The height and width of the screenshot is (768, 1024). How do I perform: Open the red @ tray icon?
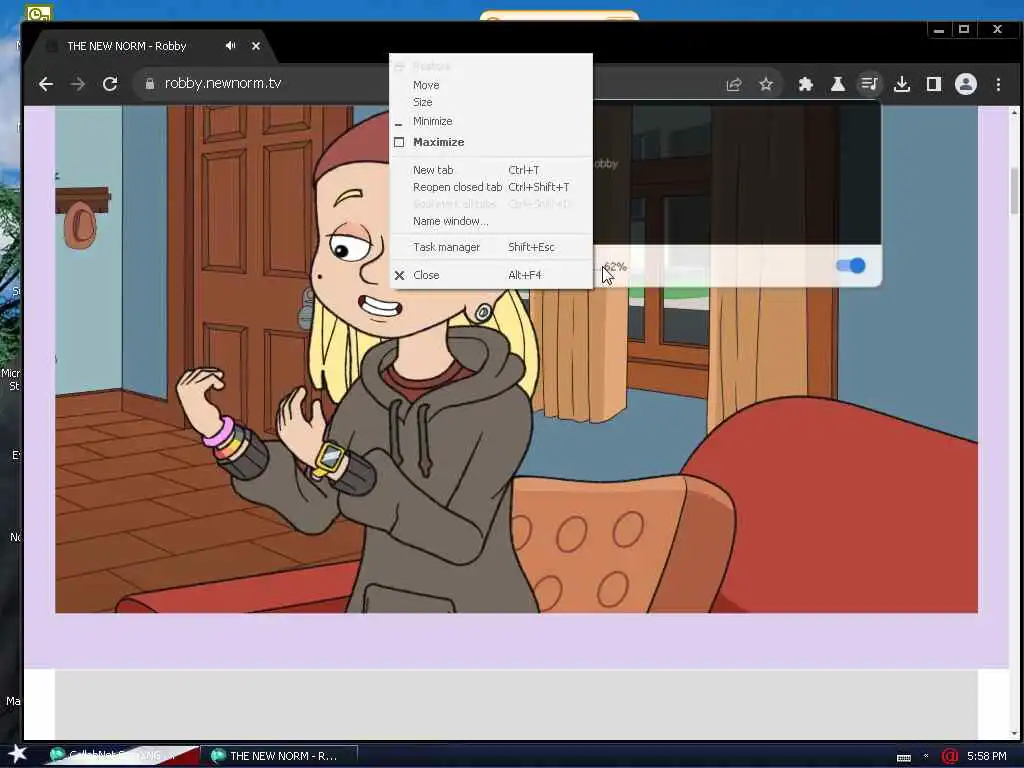tap(950, 756)
